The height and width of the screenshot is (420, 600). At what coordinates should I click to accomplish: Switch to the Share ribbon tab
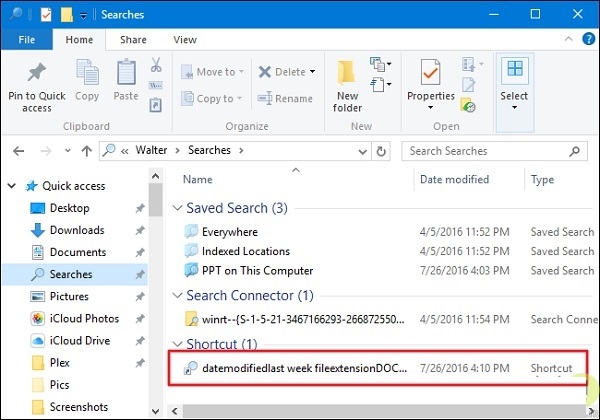point(132,40)
